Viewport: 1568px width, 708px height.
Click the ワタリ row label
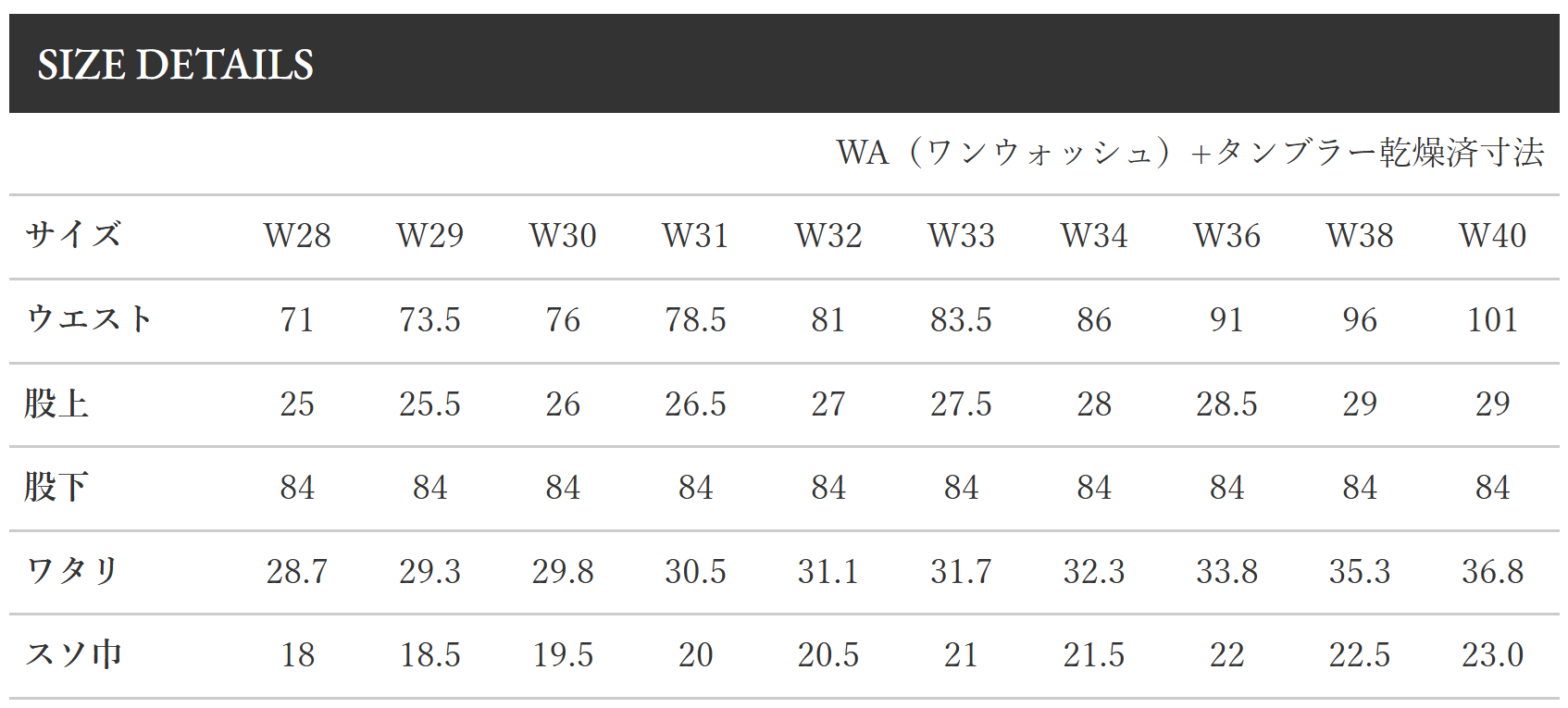[72, 570]
